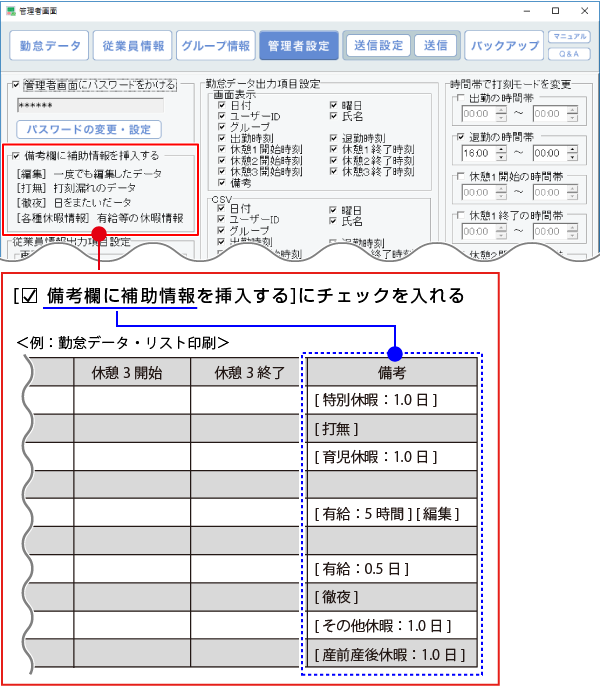Viewport: 600px width, 686px height.
Task: Open the マニュアル link button
Action: pyautogui.click(x=569, y=37)
